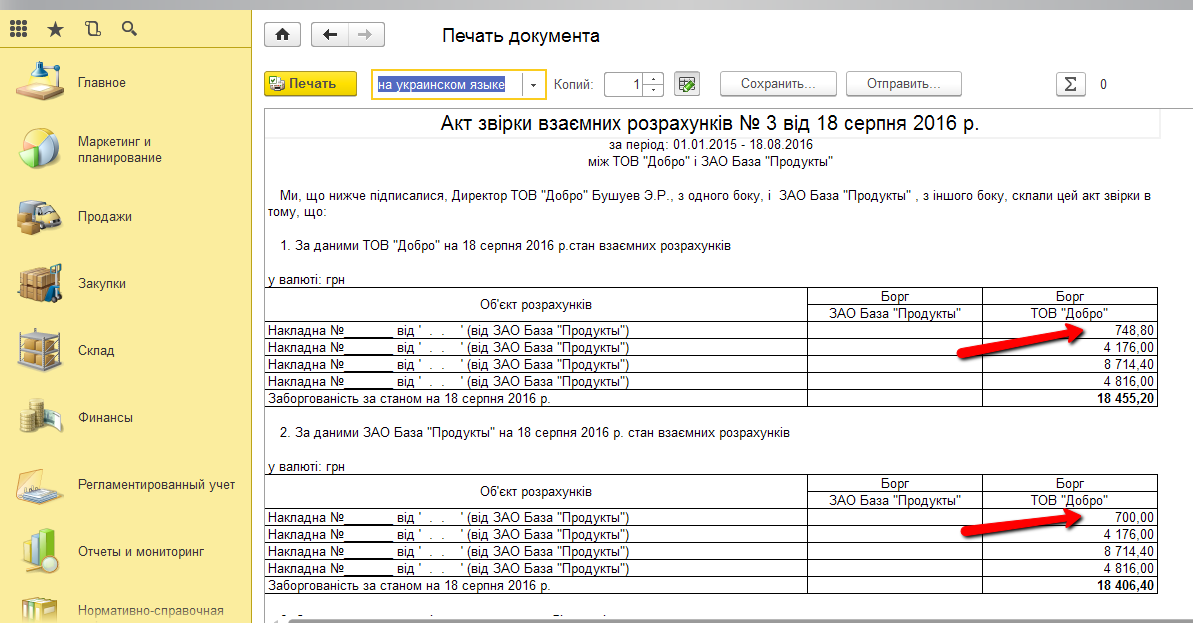
Task: Select the Финансы menu label
Action: (105, 418)
